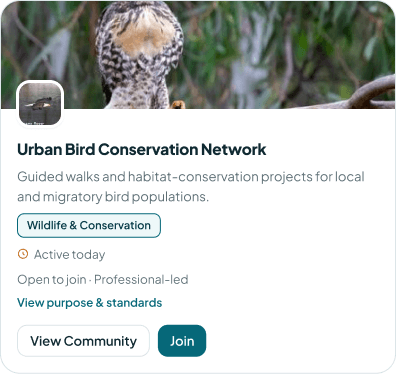Viewport: 396px width, 374px height.
Task: Click the Active today status label
Action: pyautogui.click(x=69, y=255)
